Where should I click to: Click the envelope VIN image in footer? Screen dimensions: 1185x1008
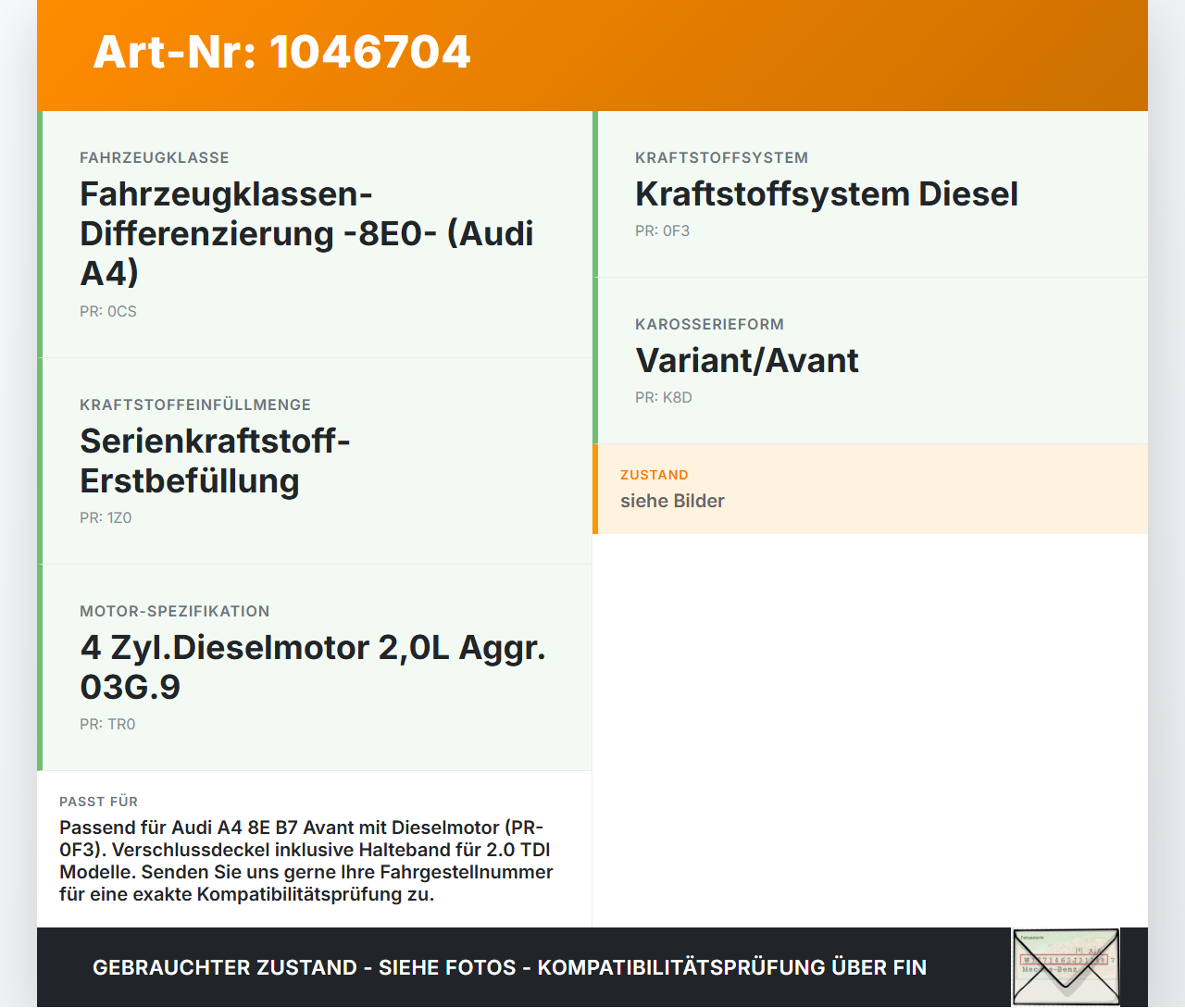[1066, 967]
